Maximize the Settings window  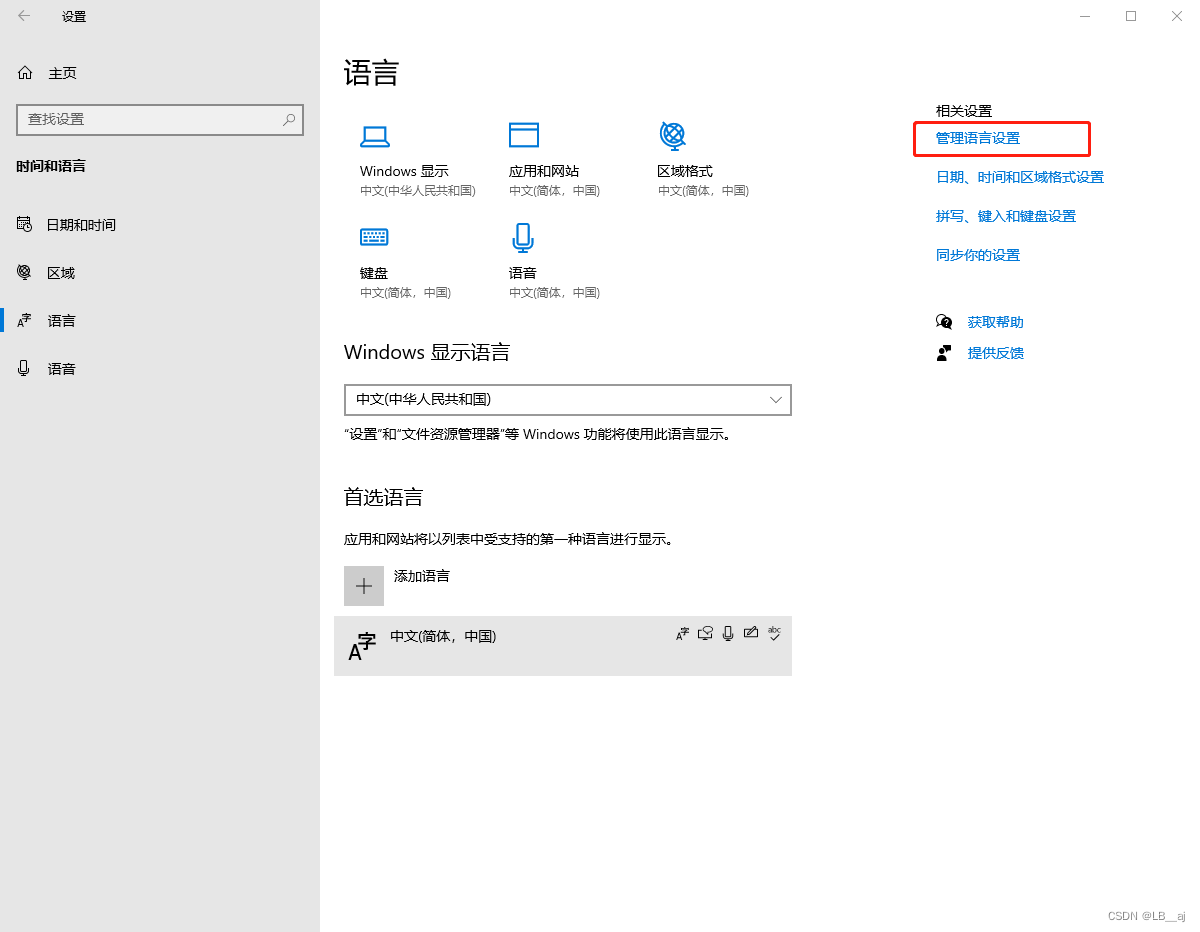coord(1131,16)
